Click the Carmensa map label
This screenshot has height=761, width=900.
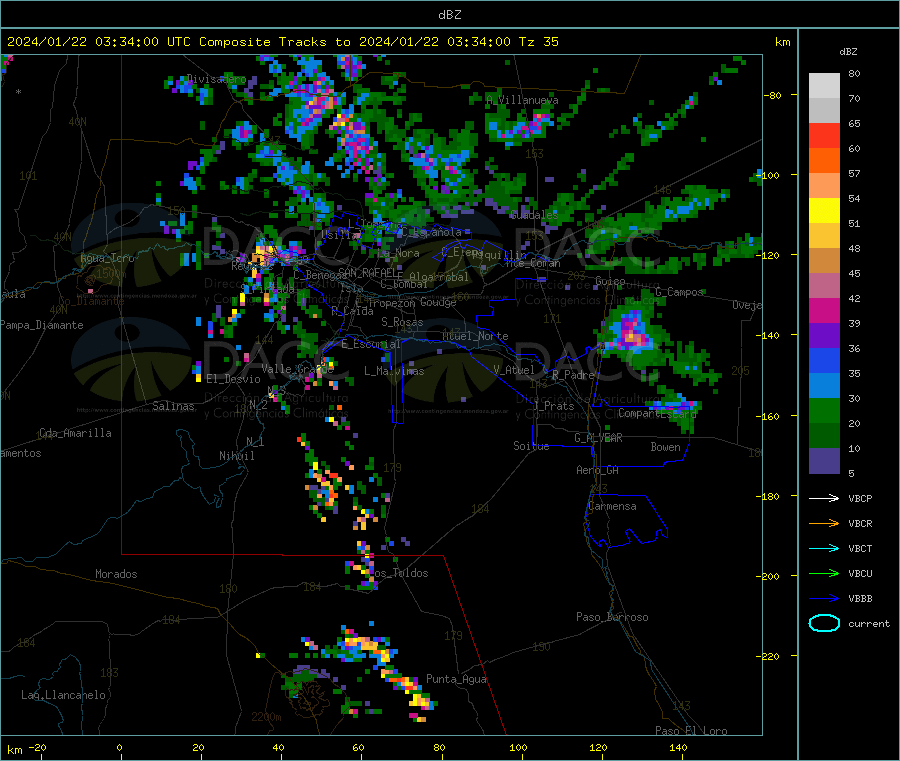(x=612, y=506)
